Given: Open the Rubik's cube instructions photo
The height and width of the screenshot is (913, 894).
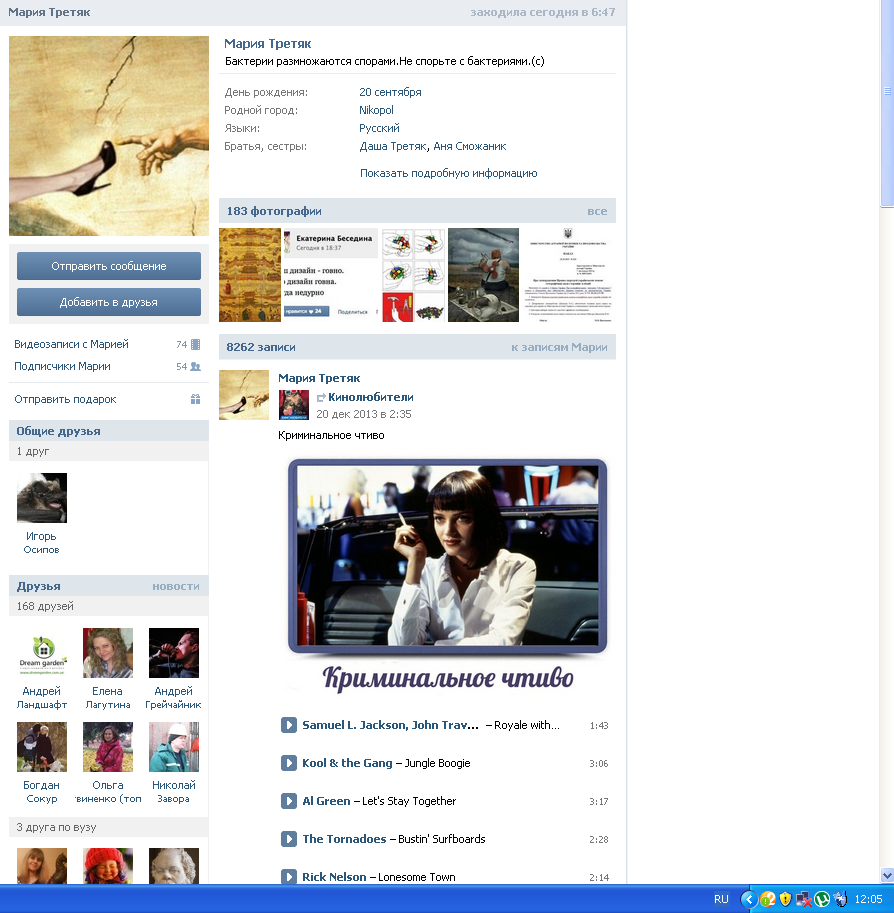Looking at the screenshot, I should 414,275.
